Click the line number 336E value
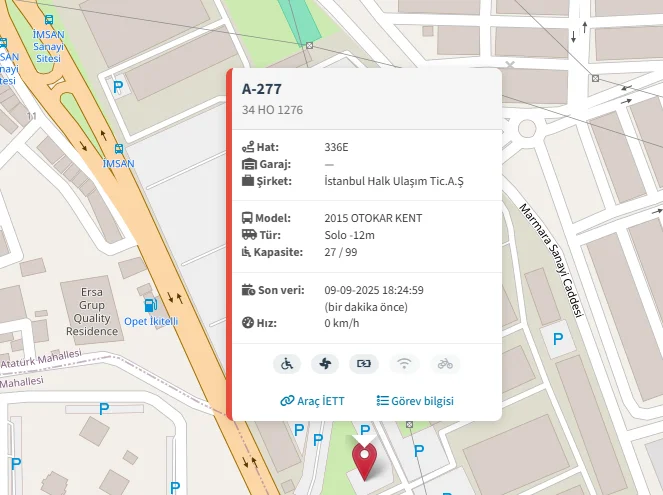Viewport: 663px width, 495px height. (x=337, y=147)
